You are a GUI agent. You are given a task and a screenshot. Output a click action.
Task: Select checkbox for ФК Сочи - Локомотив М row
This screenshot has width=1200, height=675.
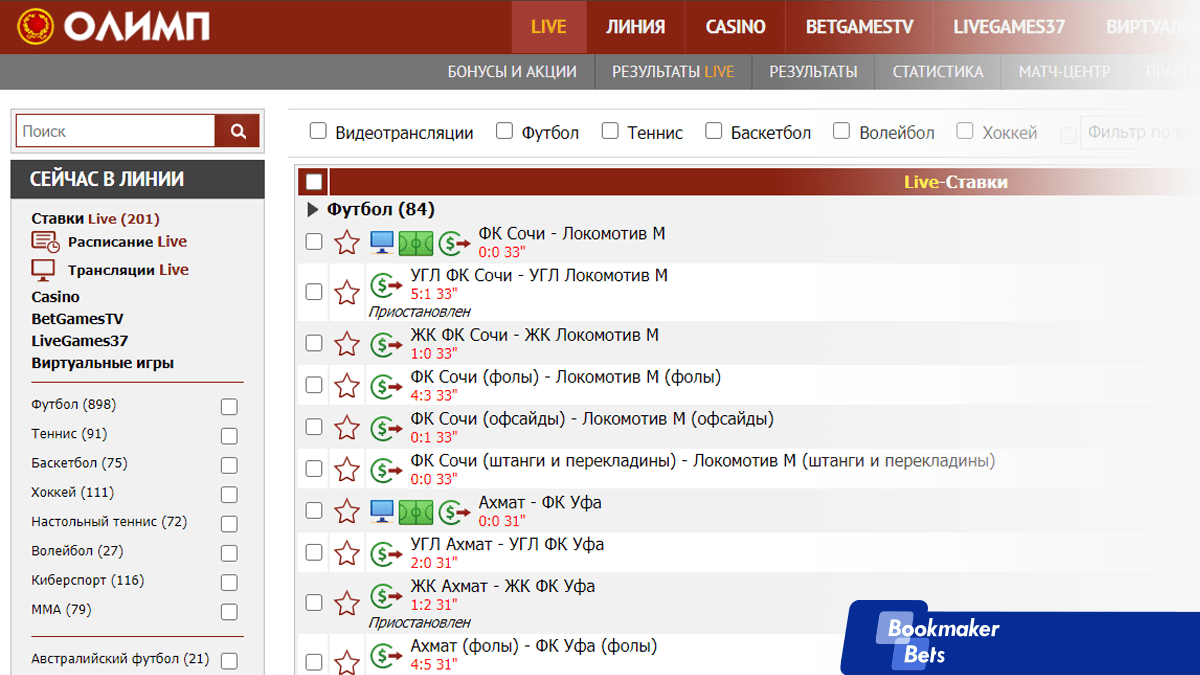[314, 241]
